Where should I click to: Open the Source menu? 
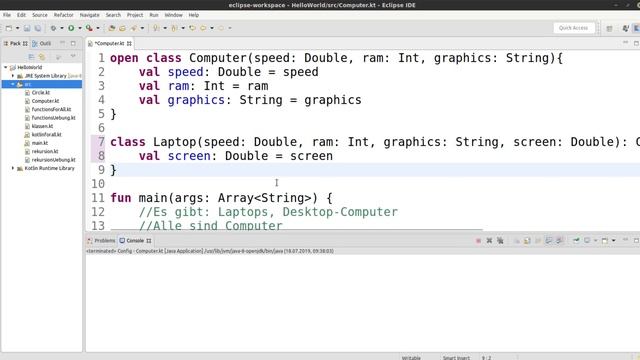(x=40, y=15)
